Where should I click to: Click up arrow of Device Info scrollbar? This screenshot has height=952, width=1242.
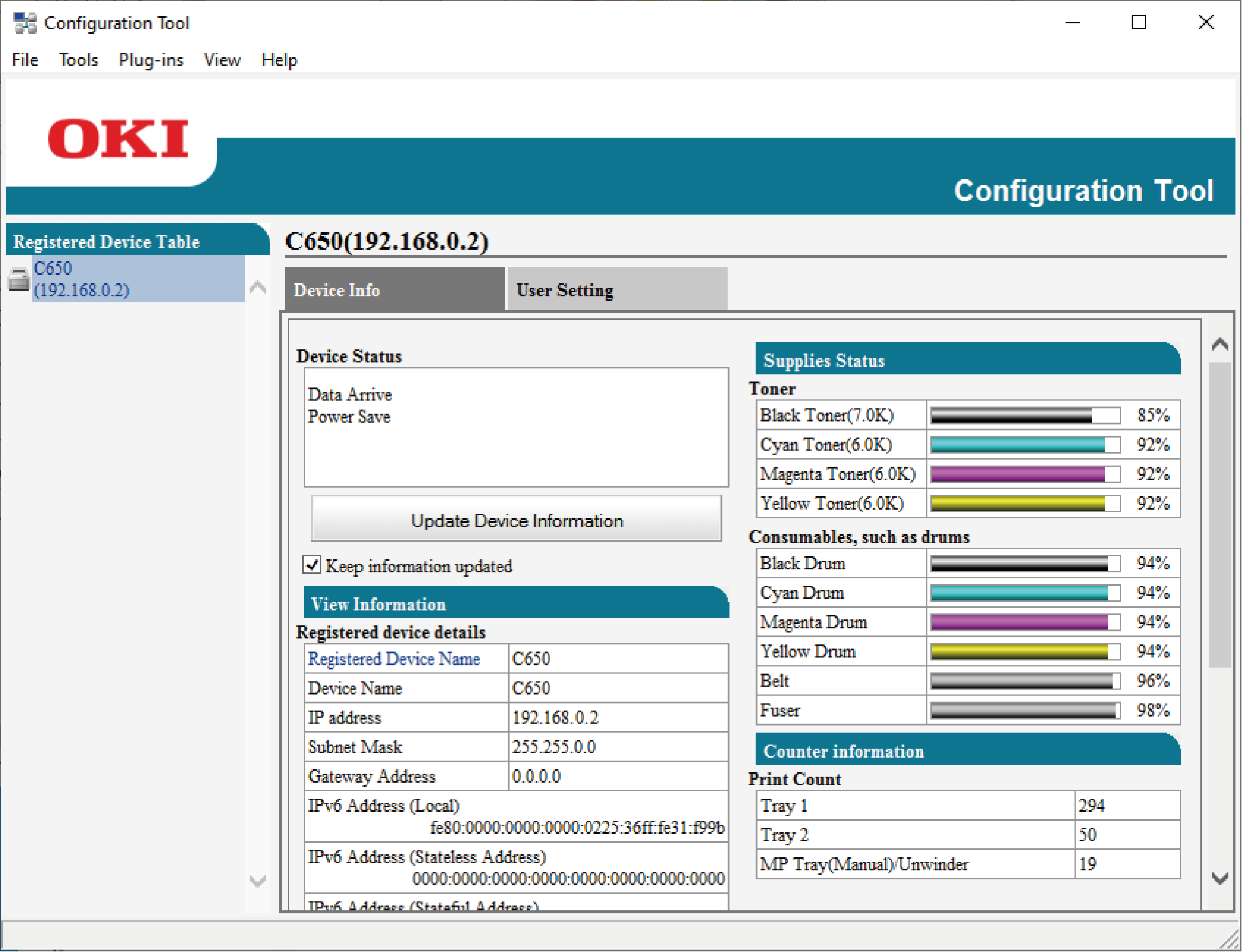click(x=1220, y=345)
